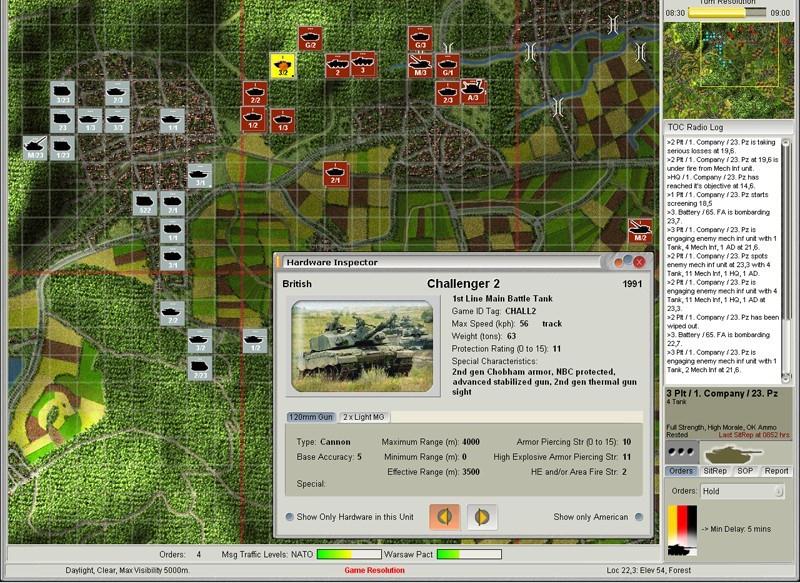Toggle Show only American option
This screenshot has height=583, width=800.
pos(636,517)
